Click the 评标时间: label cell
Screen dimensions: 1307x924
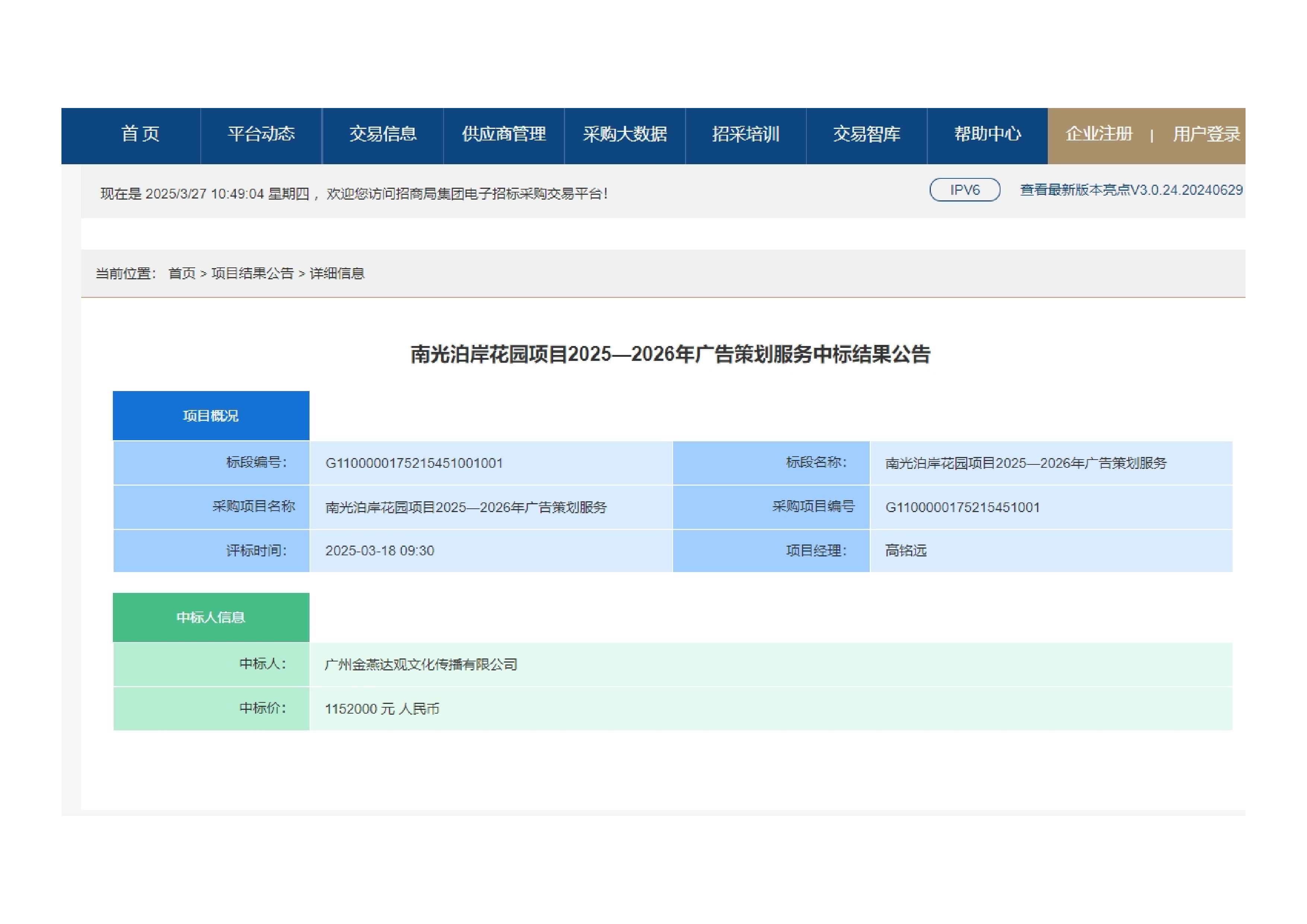[211, 550]
